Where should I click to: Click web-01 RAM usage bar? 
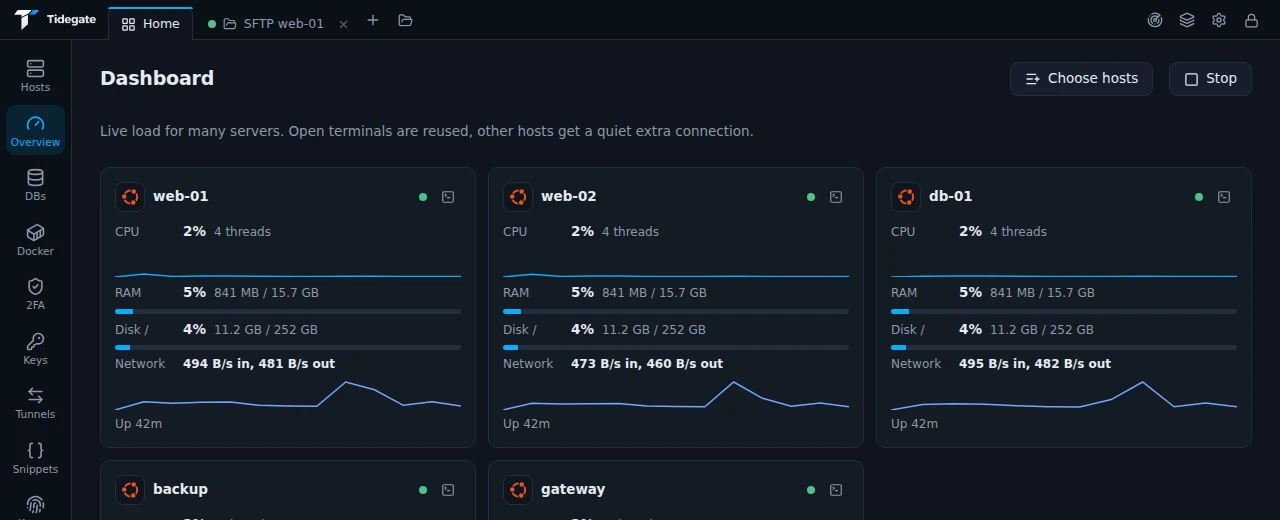(288, 312)
